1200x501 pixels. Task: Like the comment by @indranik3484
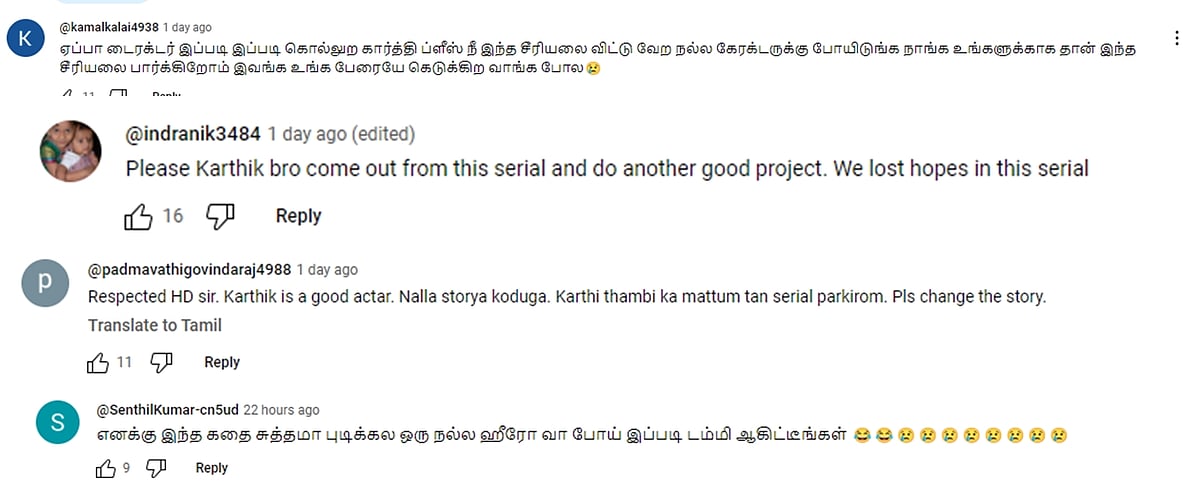pyautogui.click(x=137, y=216)
